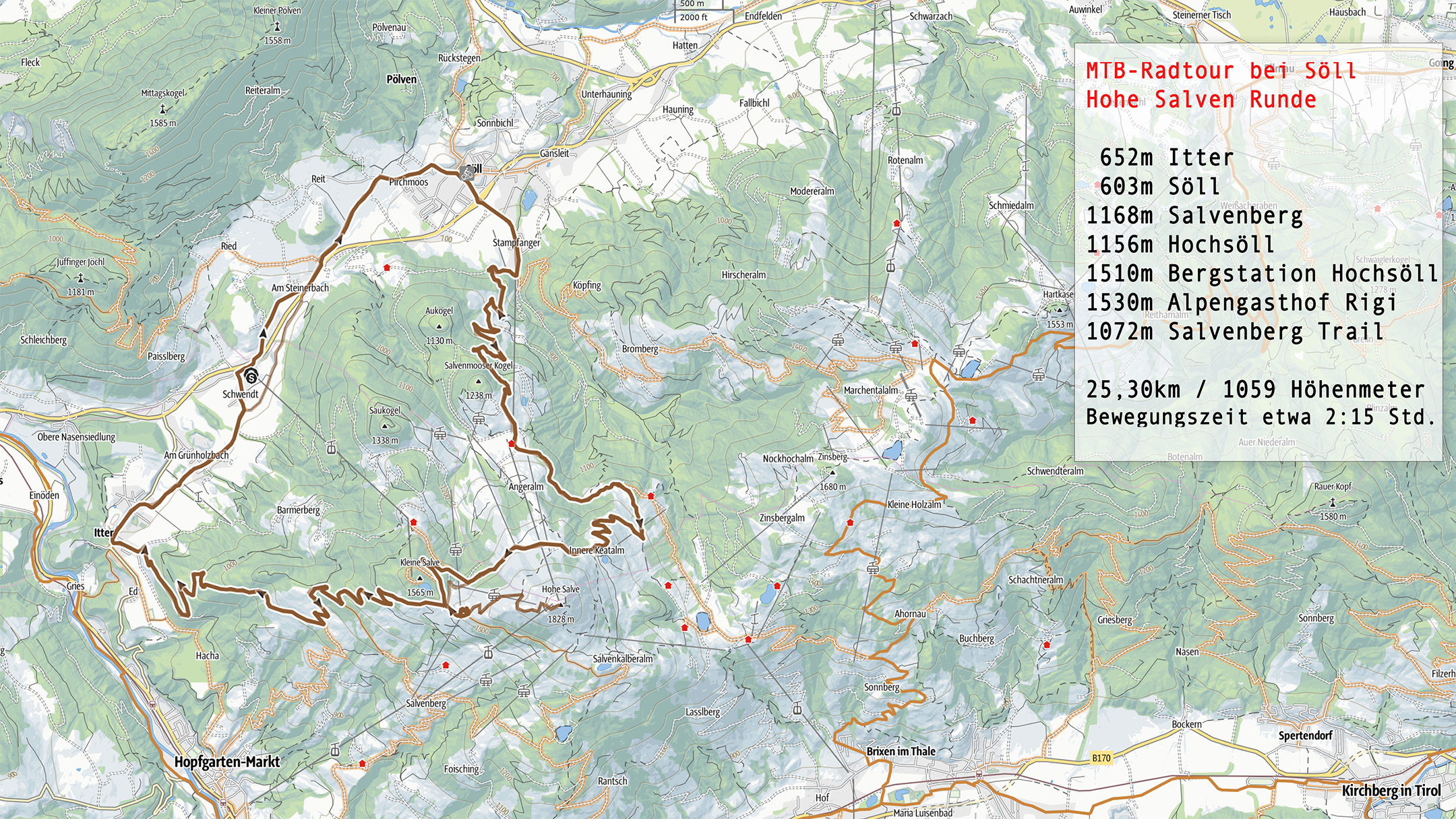Click the Hohe Salve 1828 m peak triangle
This screenshot has height=819, width=1456.
point(561,605)
